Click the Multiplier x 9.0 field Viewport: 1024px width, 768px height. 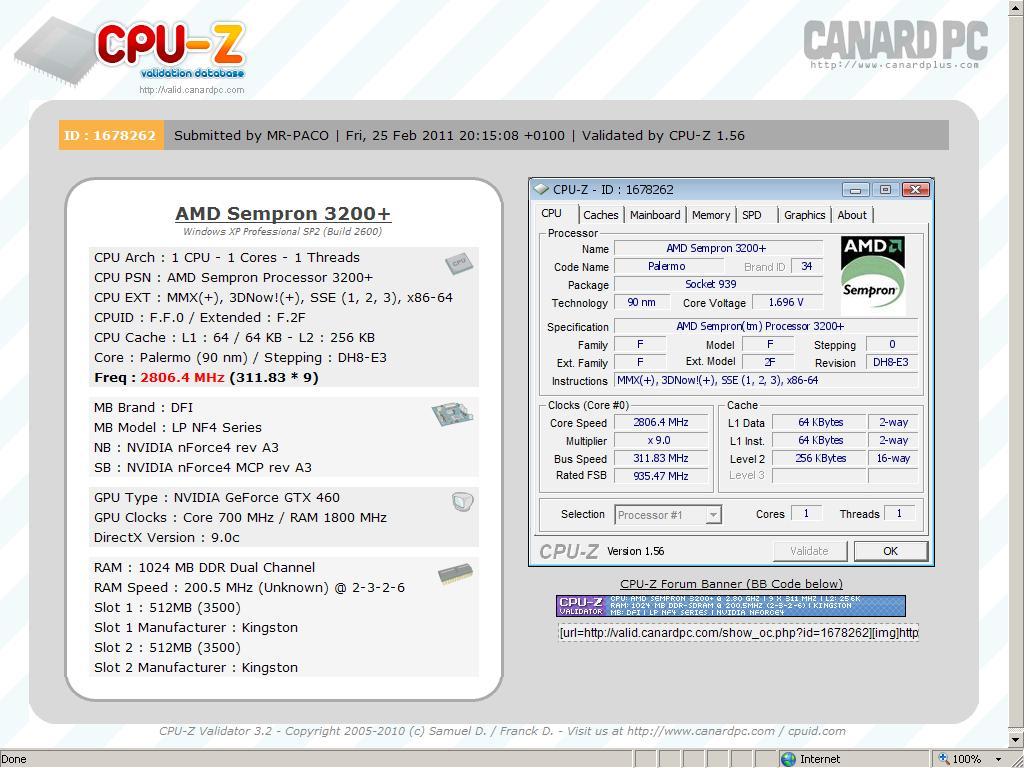pyautogui.click(x=661, y=441)
